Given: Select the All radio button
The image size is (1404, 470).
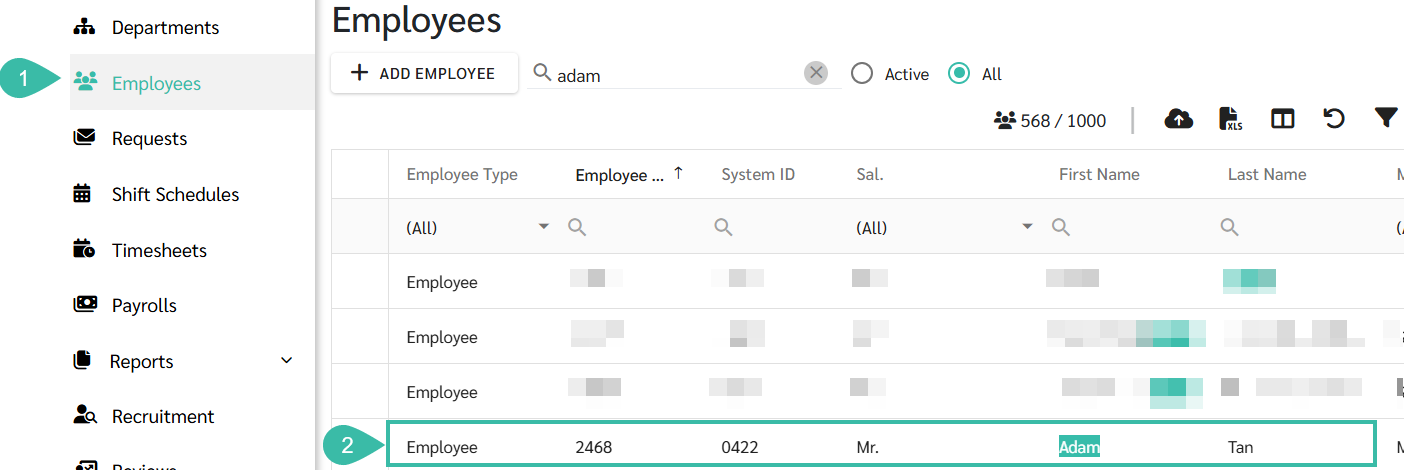Looking at the screenshot, I should click(959, 74).
